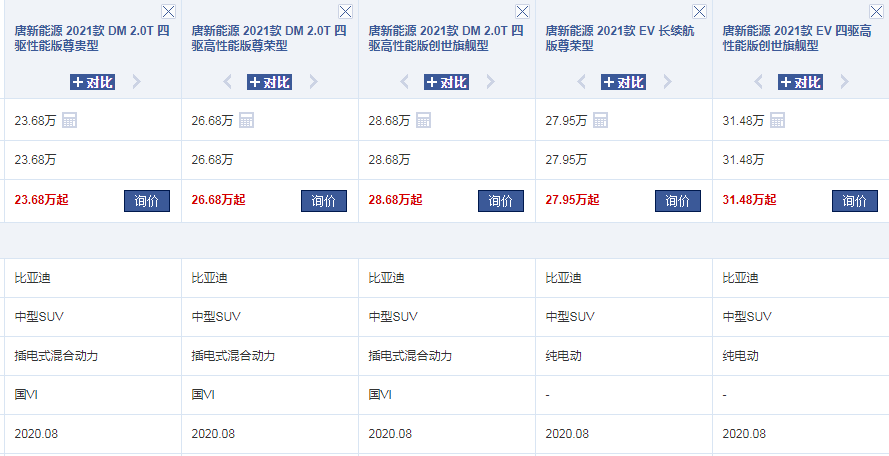Add DM 四驱性能版尊贵型 to 对比

(92, 82)
